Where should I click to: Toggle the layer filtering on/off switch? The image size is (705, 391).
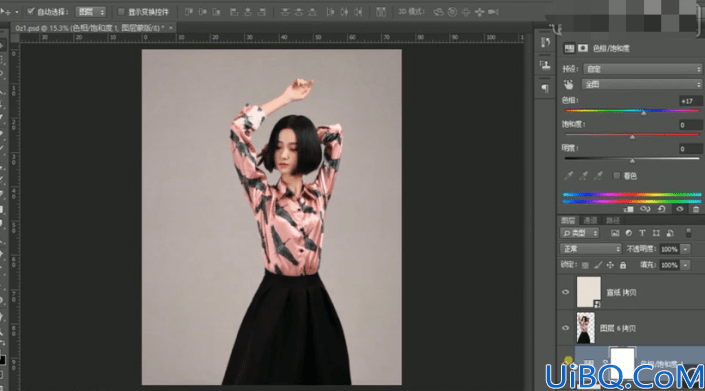click(x=688, y=232)
